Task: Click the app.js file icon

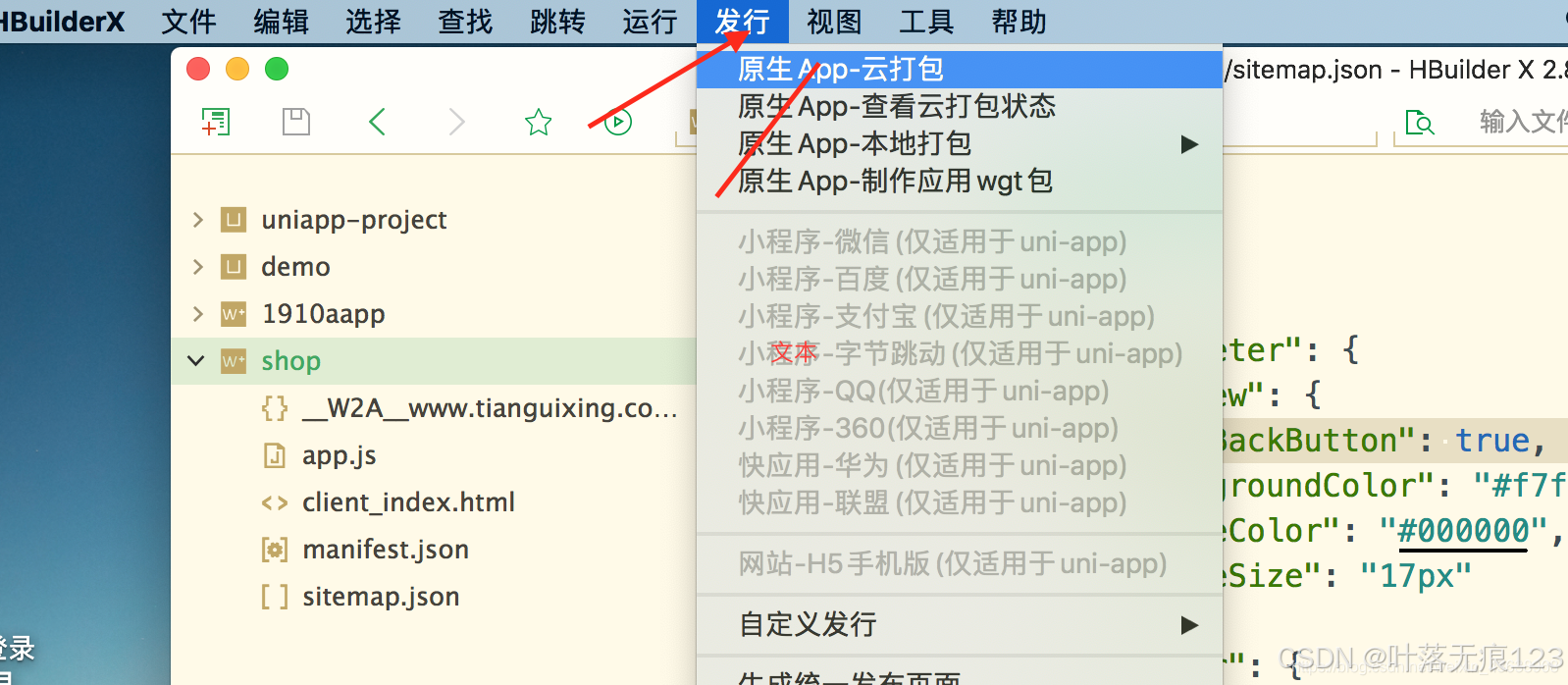Action: point(275,454)
